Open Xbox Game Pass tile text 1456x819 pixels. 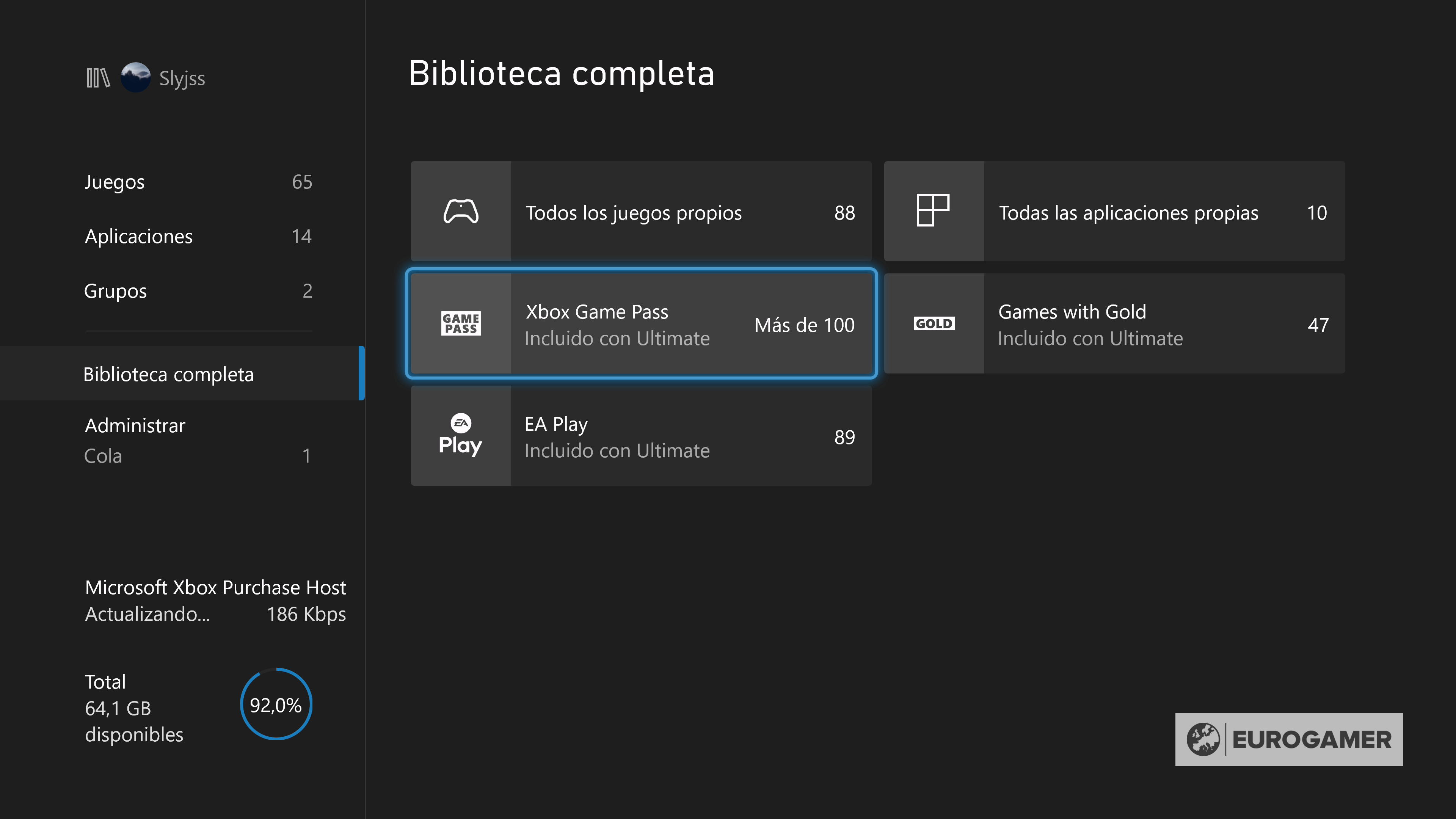click(597, 312)
